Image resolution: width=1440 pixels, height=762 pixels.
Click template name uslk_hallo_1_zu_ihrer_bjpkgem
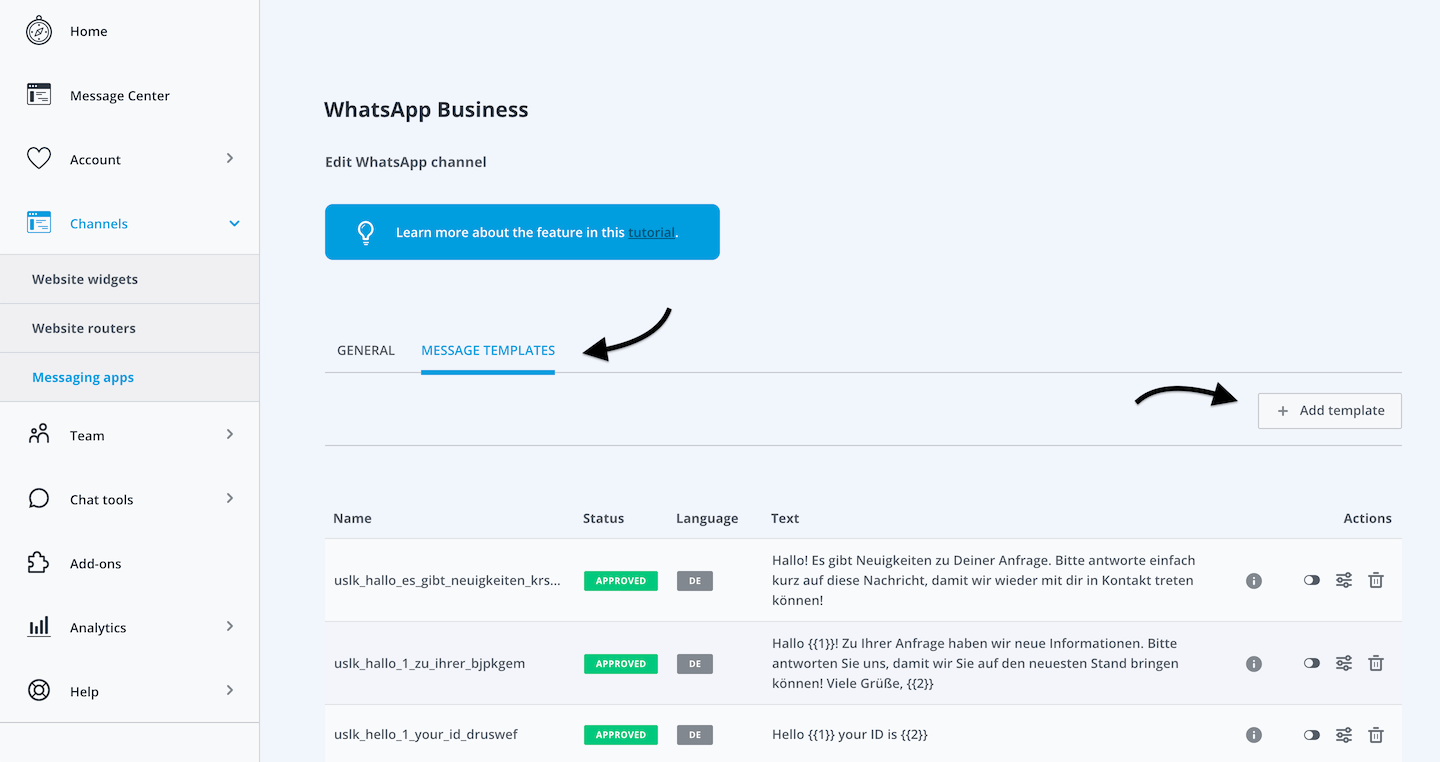click(429, 663)
